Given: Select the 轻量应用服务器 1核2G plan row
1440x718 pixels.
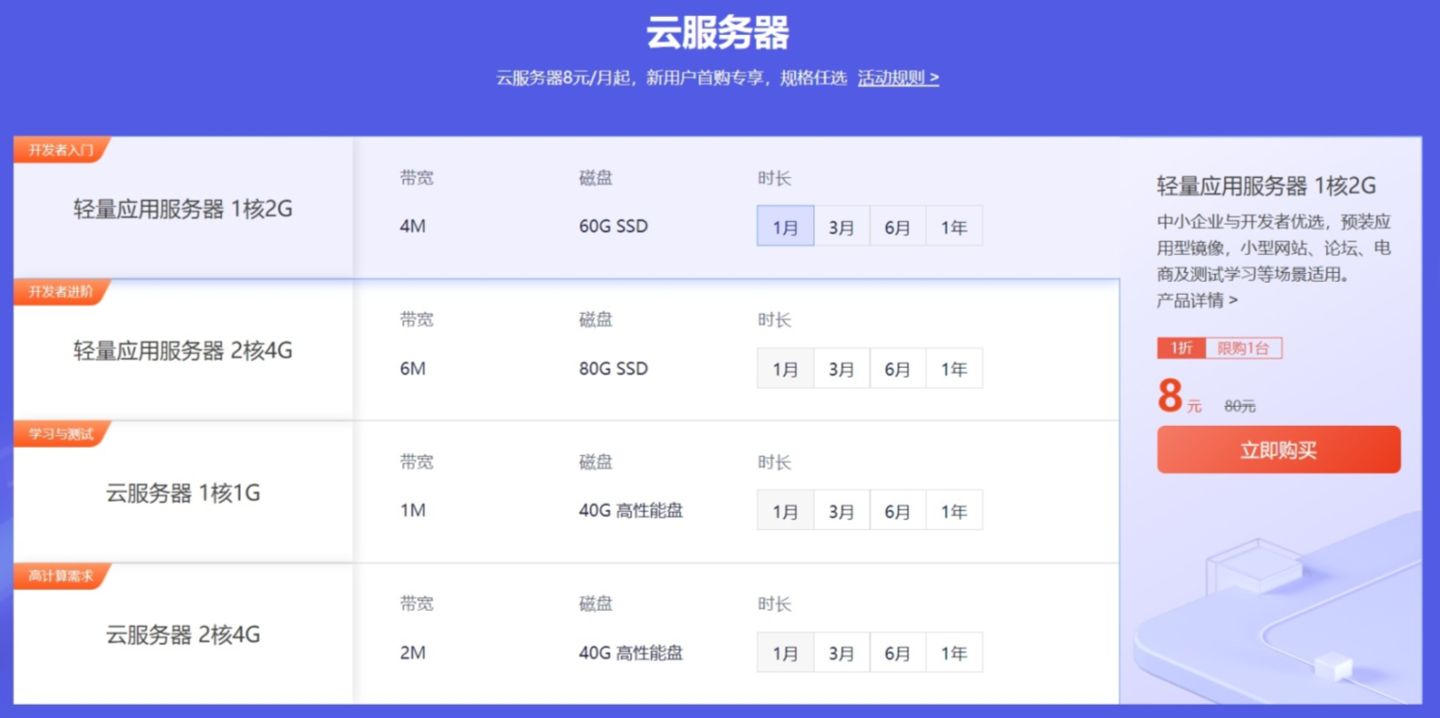Looking at the screenshot, I should tap(183, 210).
